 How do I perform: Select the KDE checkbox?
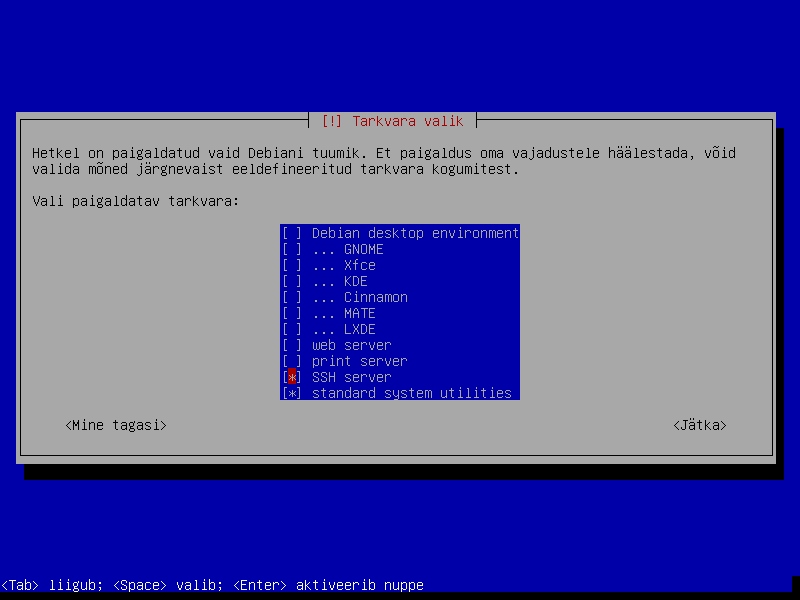[x=292, y=281]
